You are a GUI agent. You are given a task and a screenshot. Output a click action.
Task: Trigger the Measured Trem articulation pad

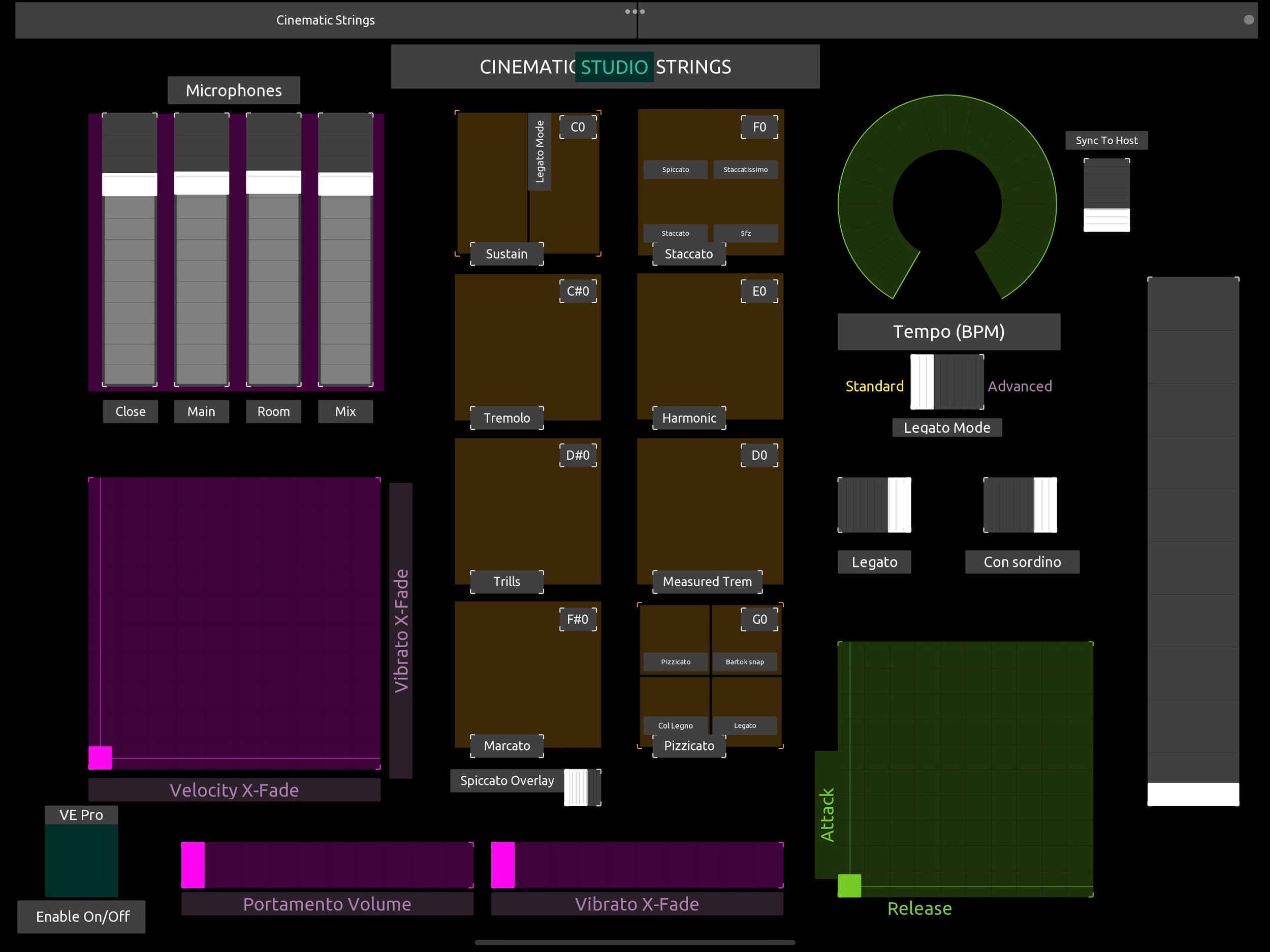tap(710, 511)
